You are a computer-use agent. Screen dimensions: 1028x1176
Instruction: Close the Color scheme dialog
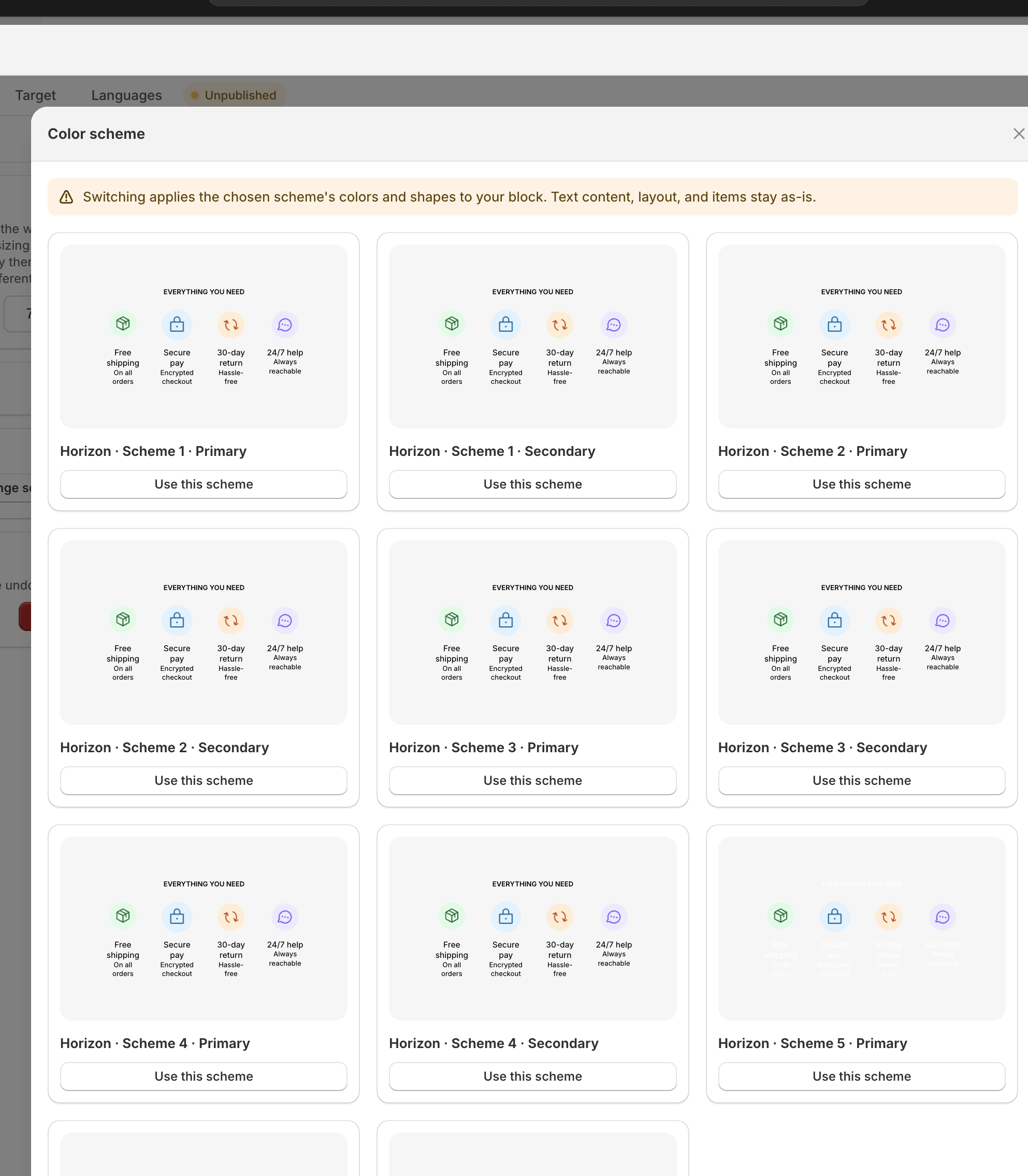(x=1018, y=134)
